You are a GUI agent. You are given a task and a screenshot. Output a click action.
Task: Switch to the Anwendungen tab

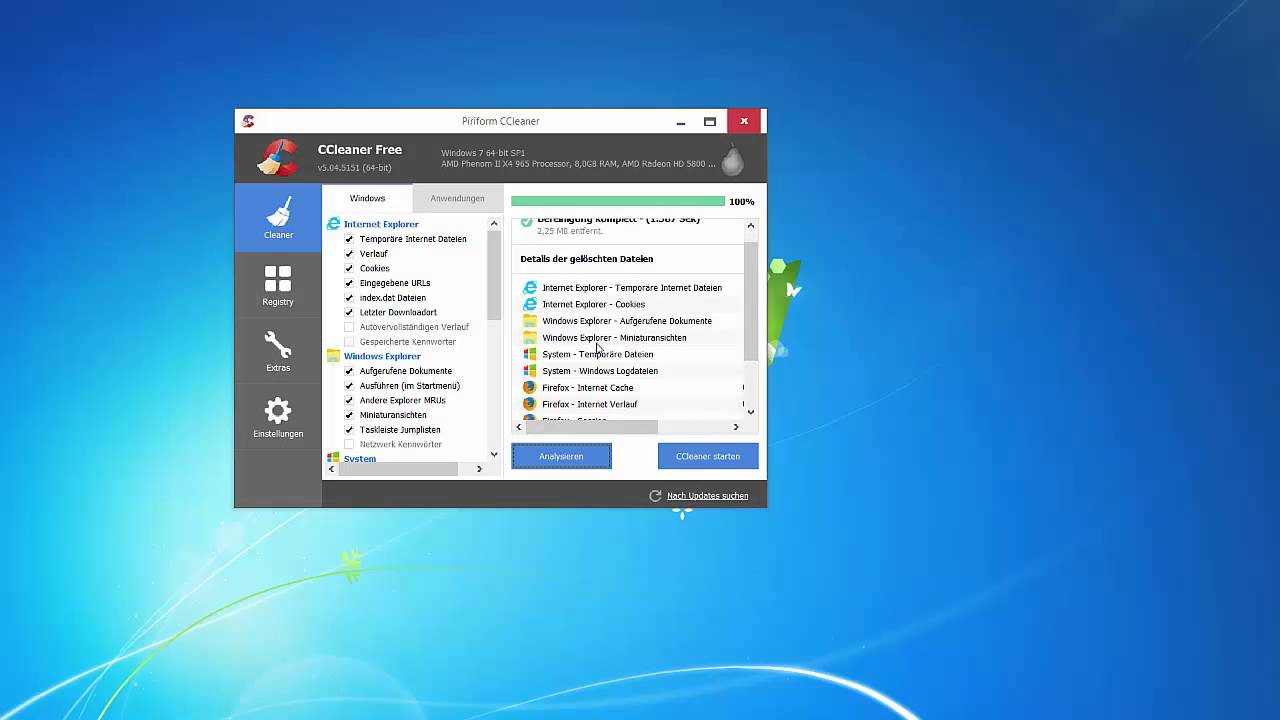point(457,198)
